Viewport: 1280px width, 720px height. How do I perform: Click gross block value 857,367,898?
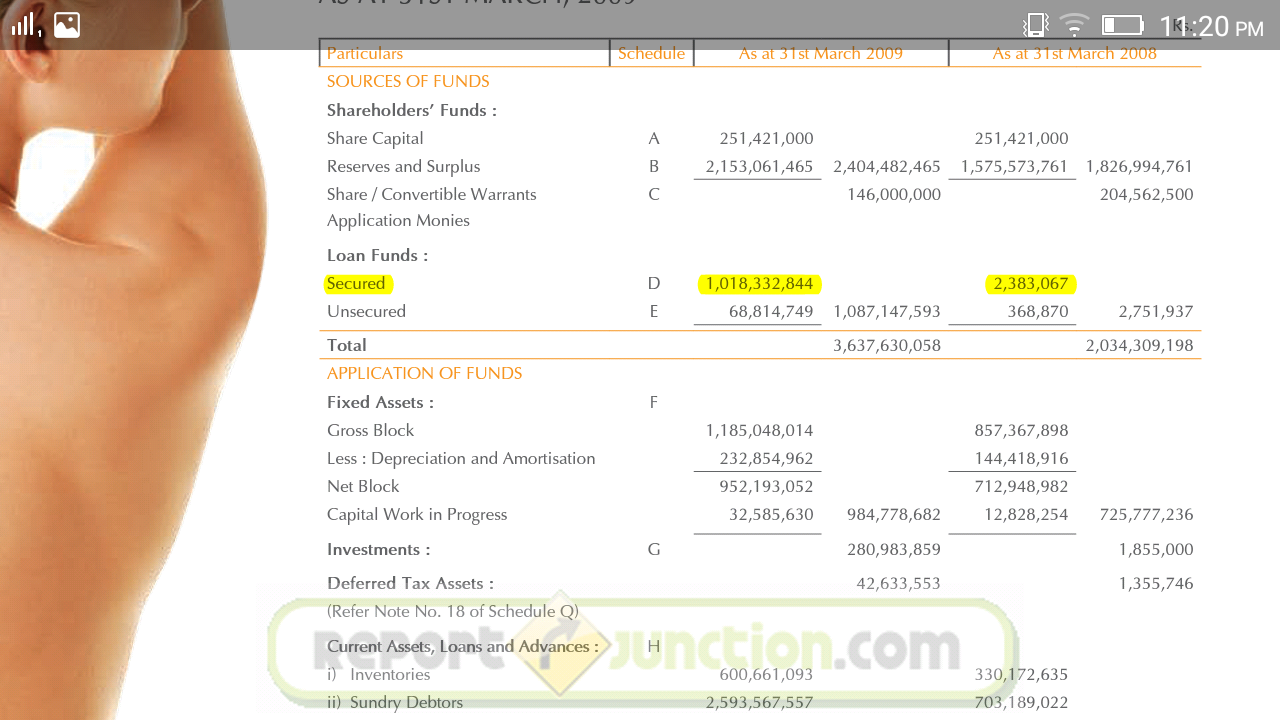[1021, 430]
